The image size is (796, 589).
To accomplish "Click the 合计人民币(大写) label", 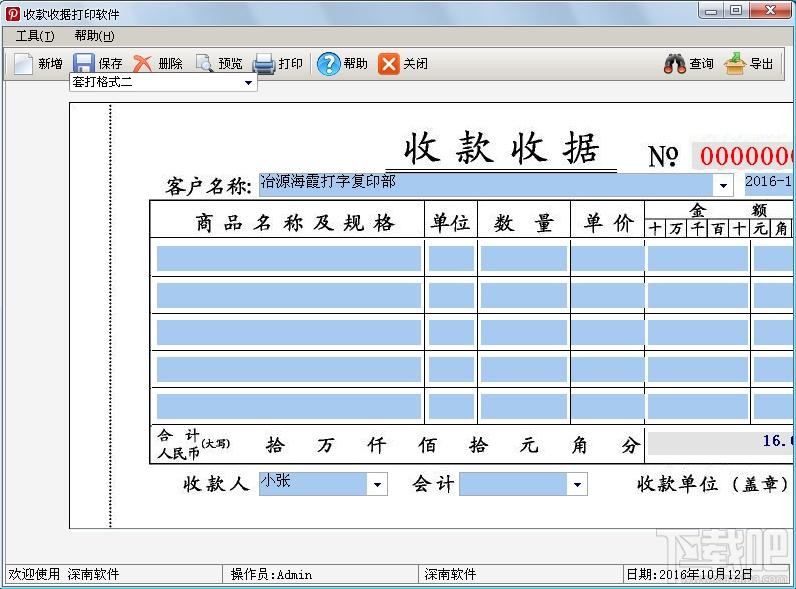I will coord(193,444).
